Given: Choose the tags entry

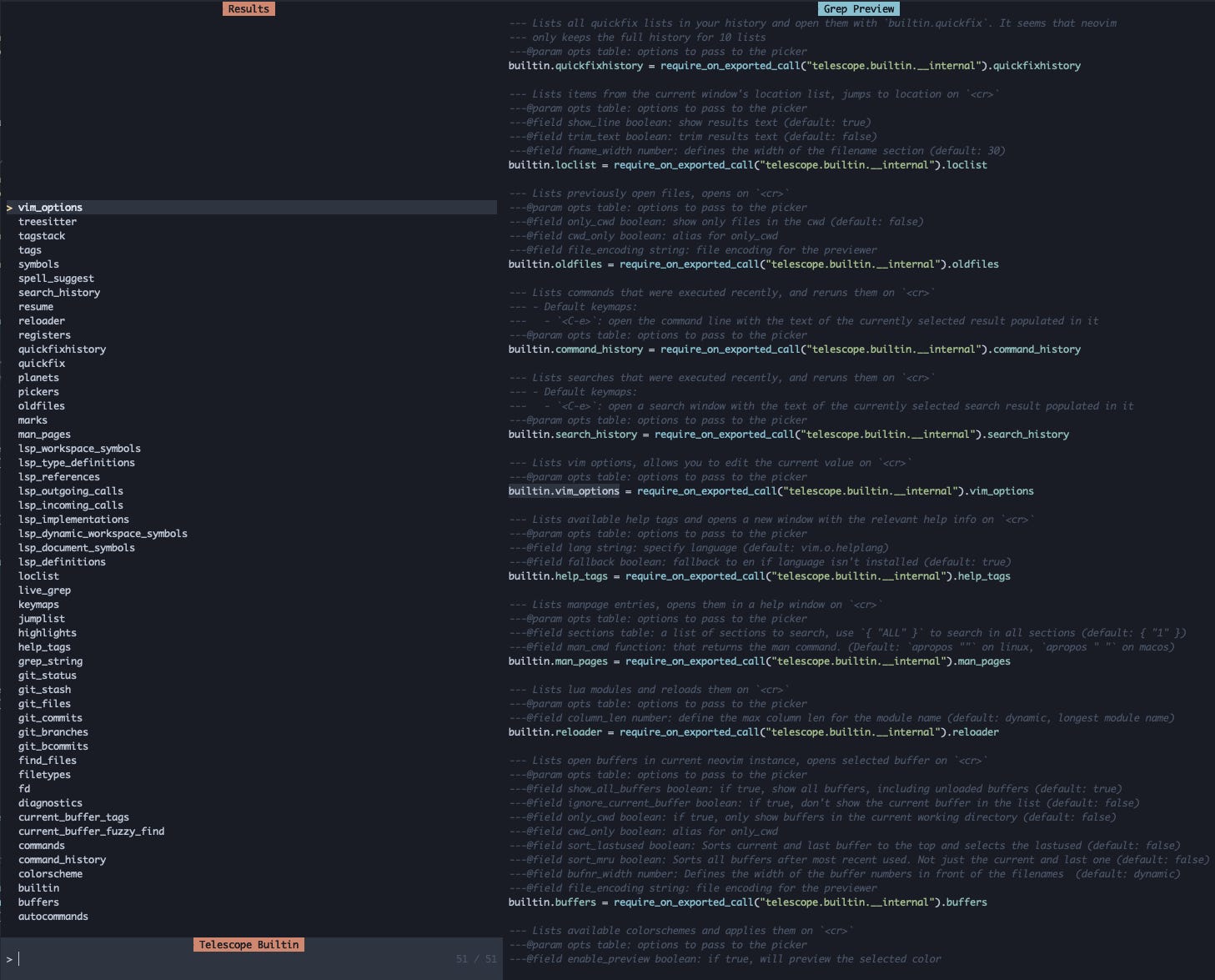Looking at the screenshot, I should (x=30, y=250).
